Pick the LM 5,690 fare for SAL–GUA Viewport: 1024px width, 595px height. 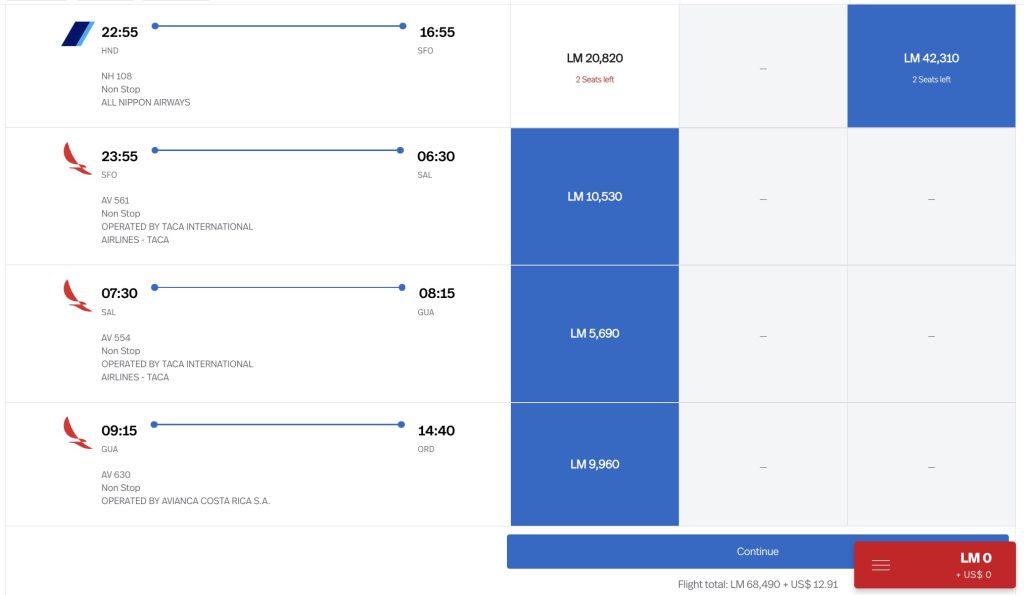point(595,334)
